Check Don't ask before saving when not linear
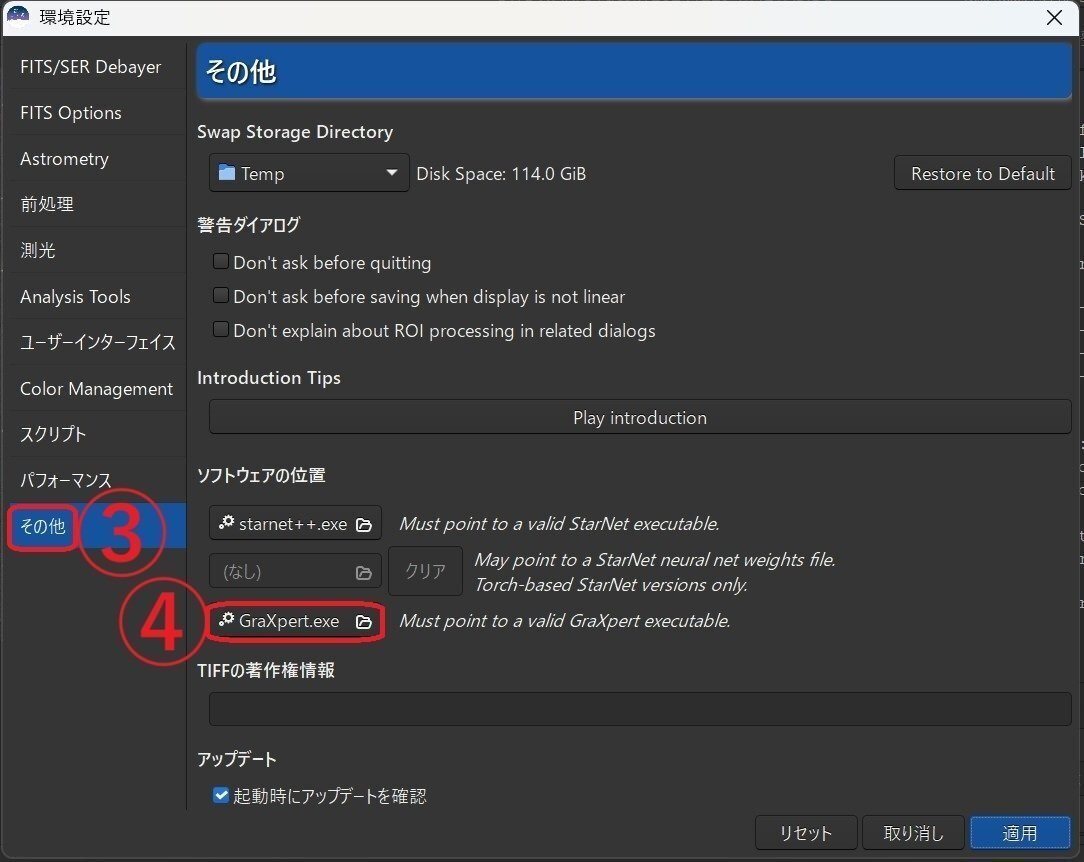1084x862 pixels. coord(220,296)
